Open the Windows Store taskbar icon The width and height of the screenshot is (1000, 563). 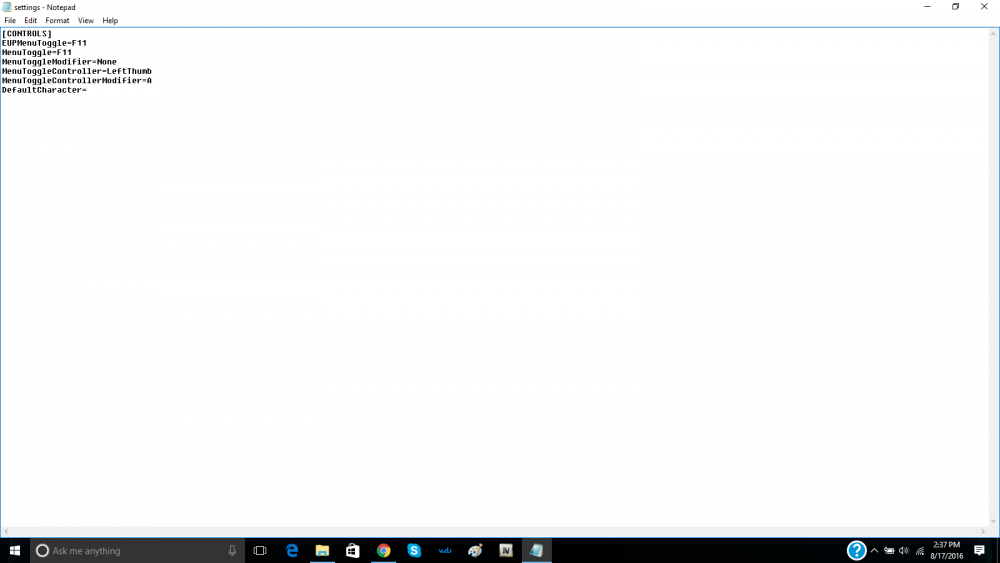point(353,550)
